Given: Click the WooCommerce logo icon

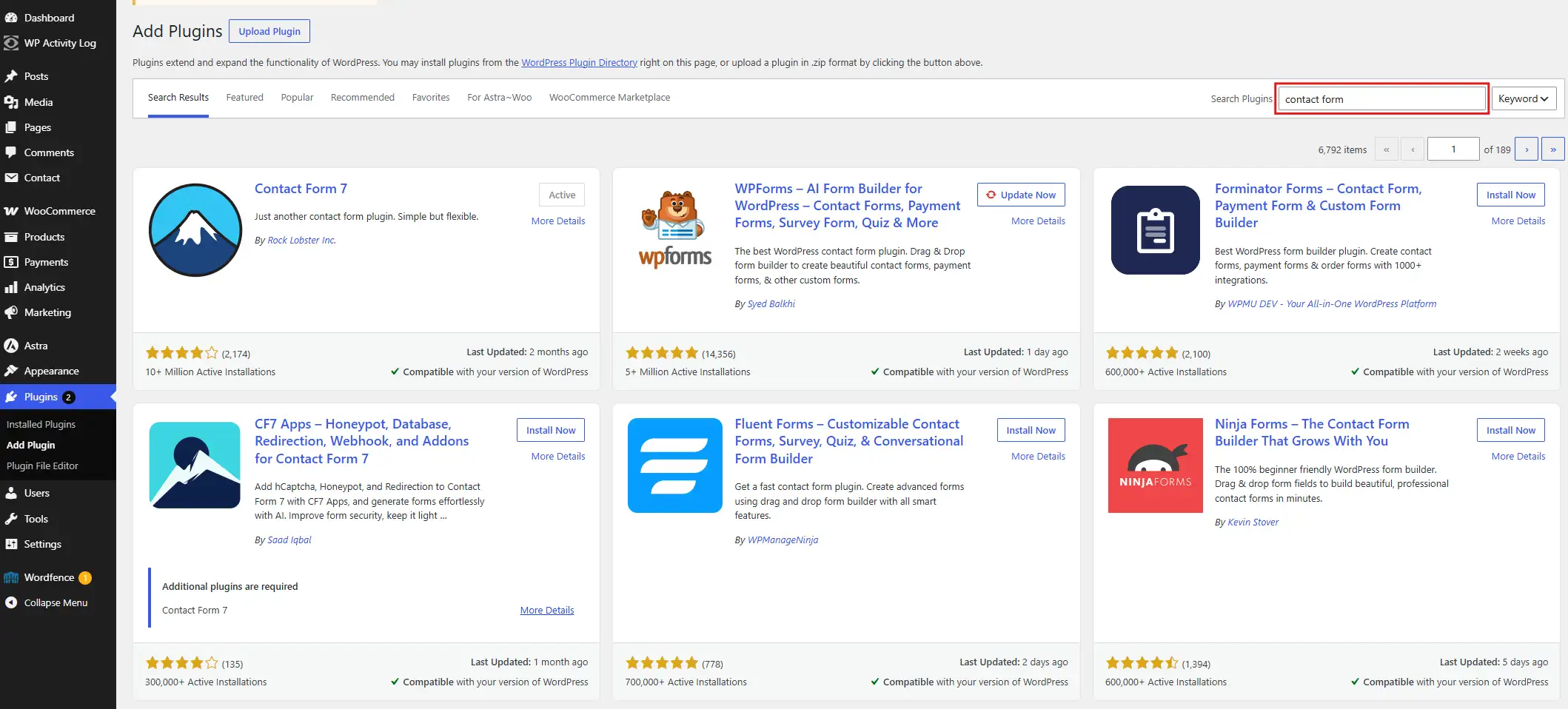Looking at the screenshot, I should click(11, 211).
